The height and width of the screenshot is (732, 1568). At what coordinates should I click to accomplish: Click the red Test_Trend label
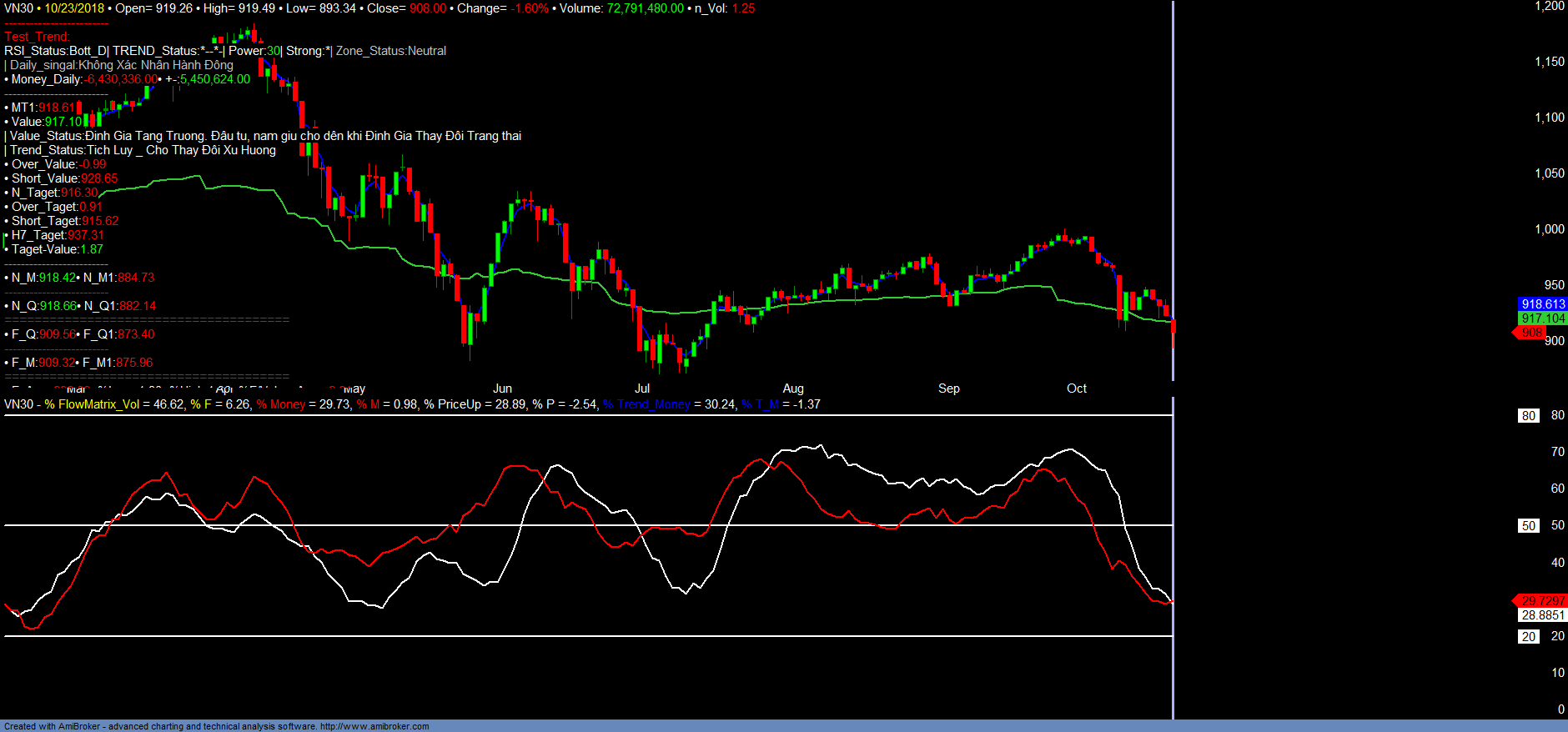click(x=37, y=37)
